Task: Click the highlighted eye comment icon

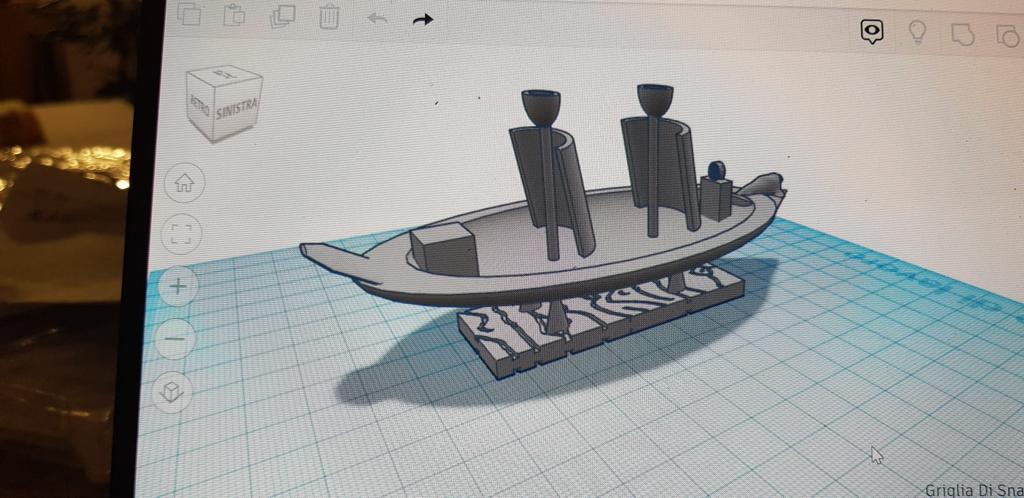Action: (872, 31)
